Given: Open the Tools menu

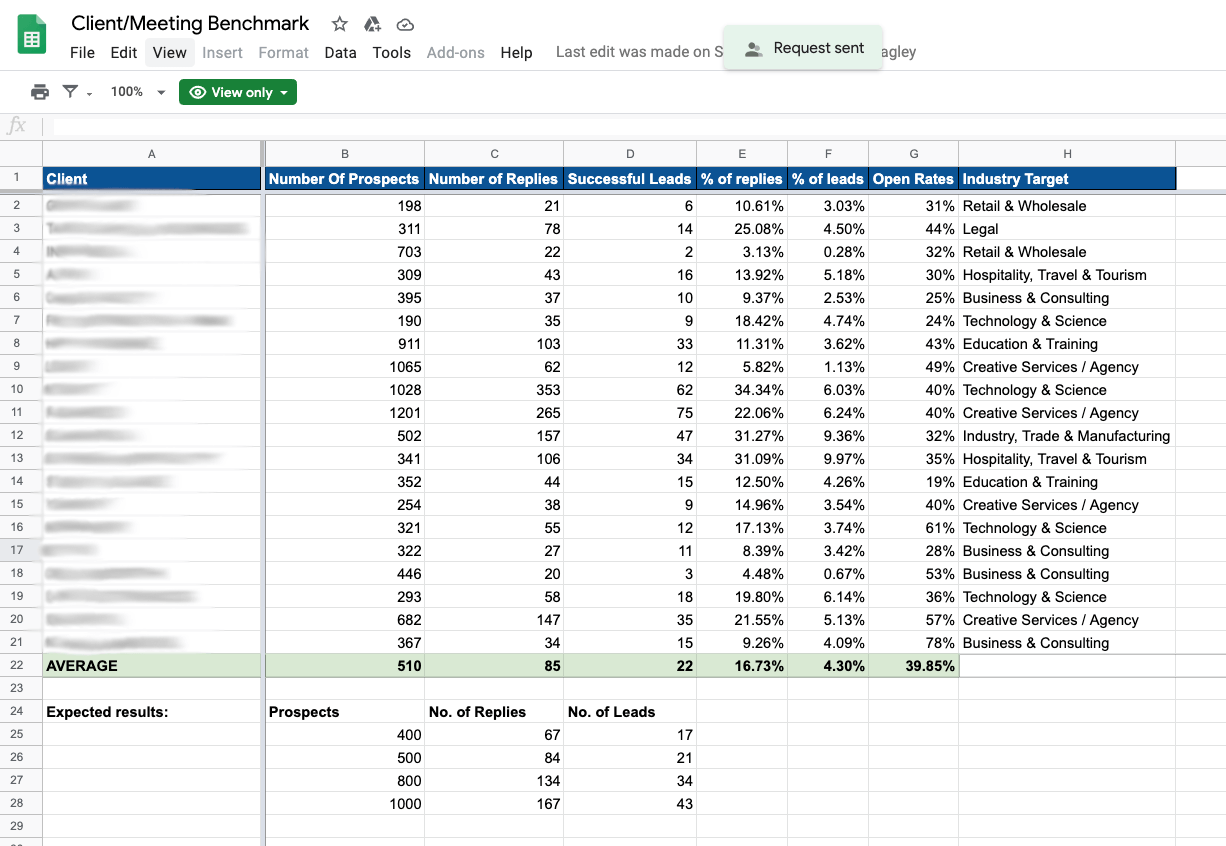Looking at the screenshot, I should pos(392,53).
